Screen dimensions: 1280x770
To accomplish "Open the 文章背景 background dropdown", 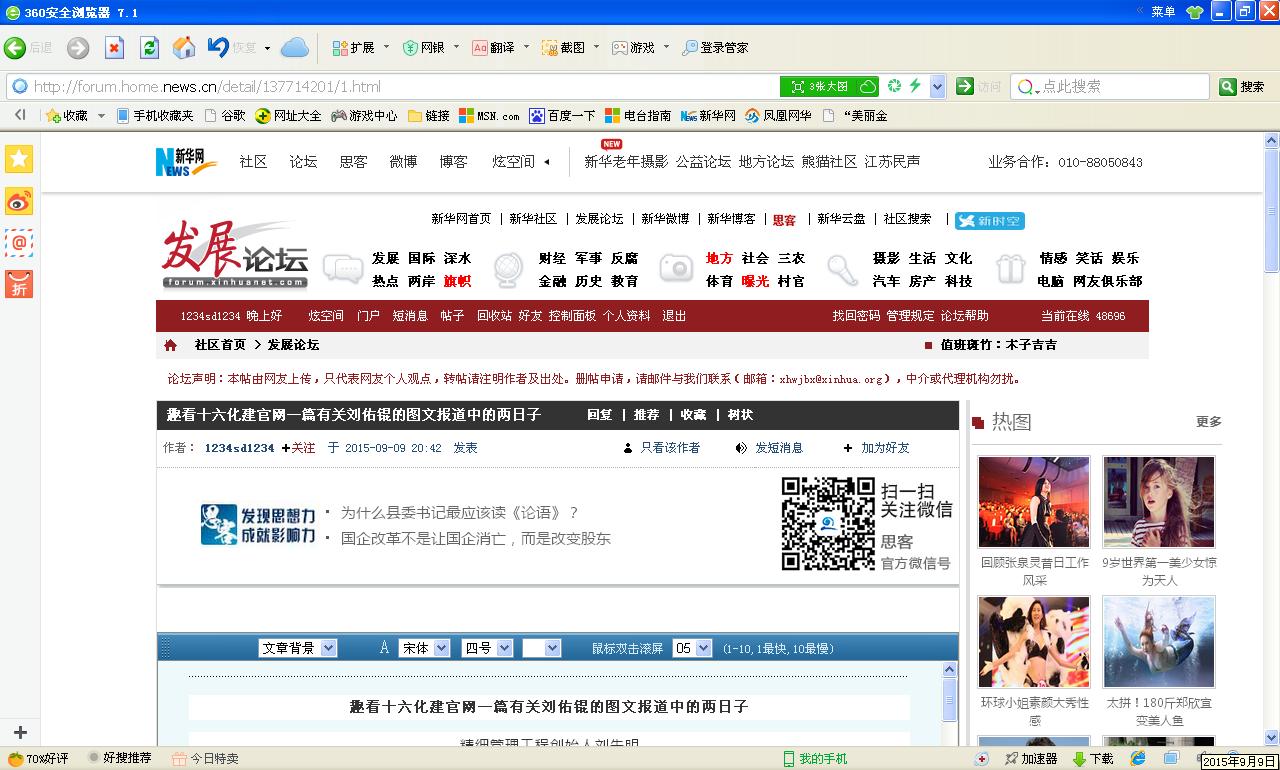I will [x=298, y=648].
